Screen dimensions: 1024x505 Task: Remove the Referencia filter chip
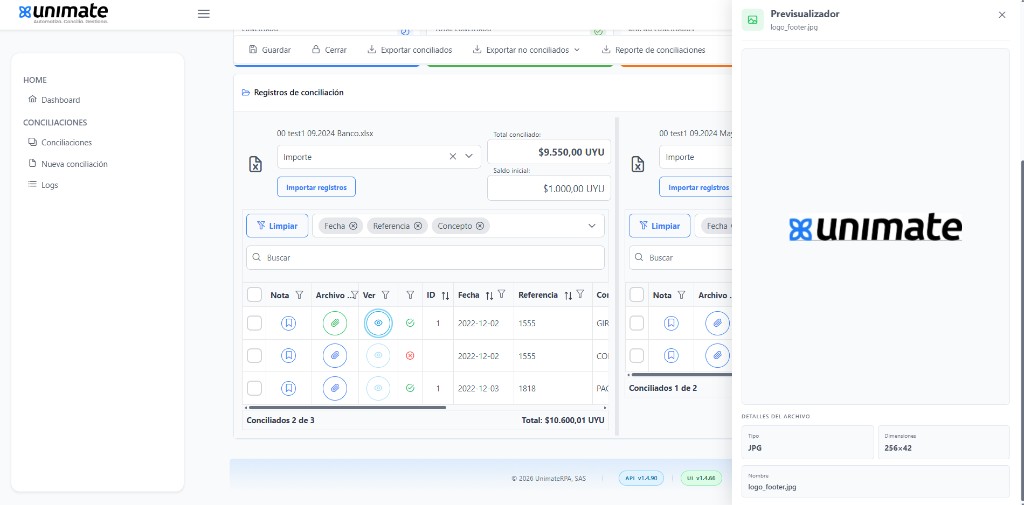(x=418, y=226)
